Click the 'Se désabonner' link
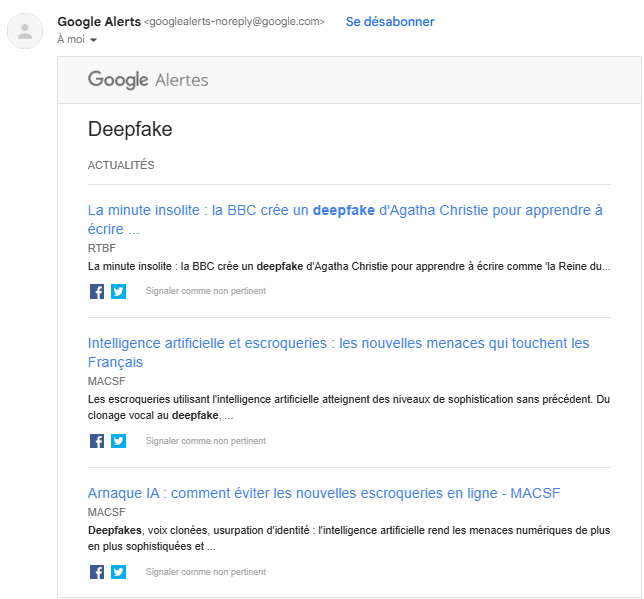The width and height of the screenshot is (644, 599). click(389, 21)
